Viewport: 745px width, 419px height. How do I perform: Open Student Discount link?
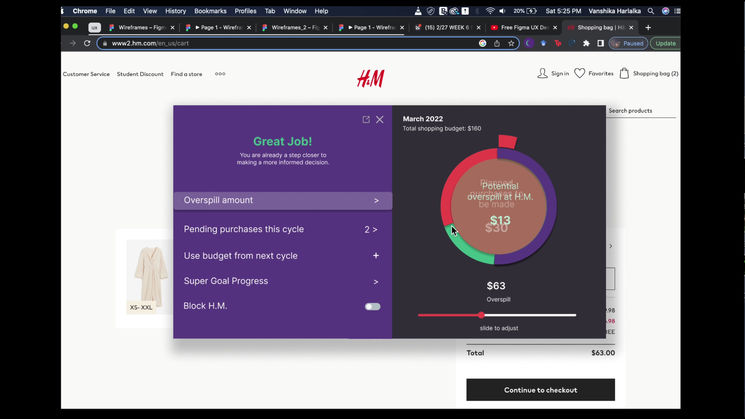click(x=140, y=74)
